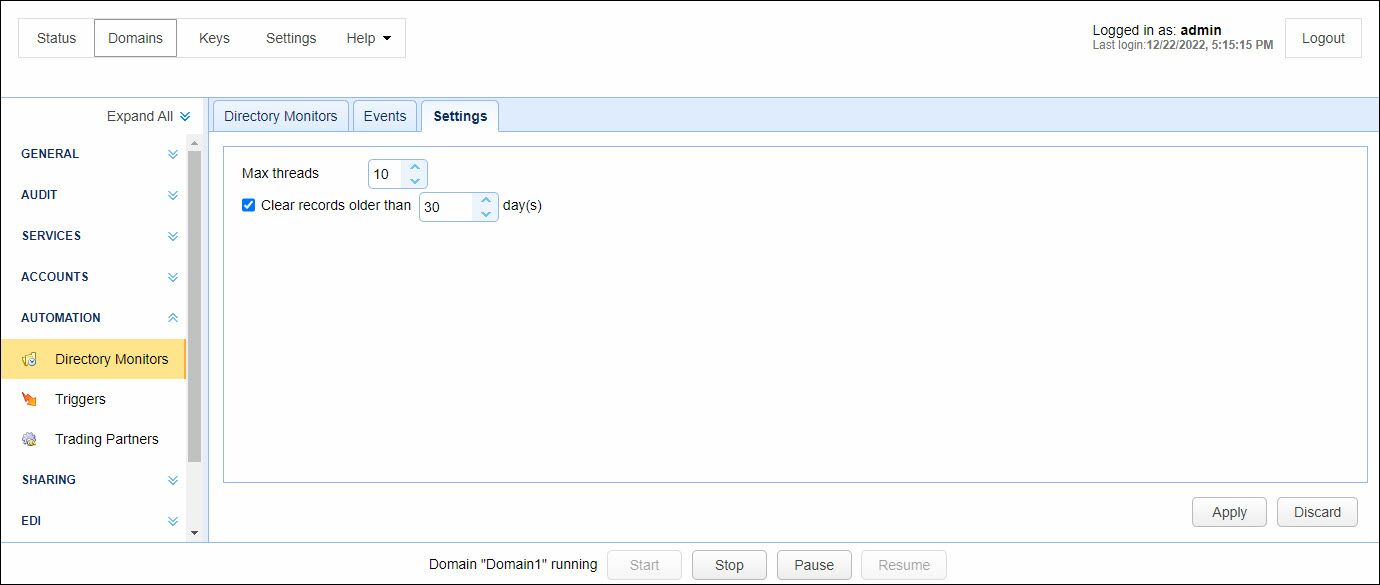Select Directory Monitors in the sidebar
Screen dimensions: 1380x585
click(93, 359)
